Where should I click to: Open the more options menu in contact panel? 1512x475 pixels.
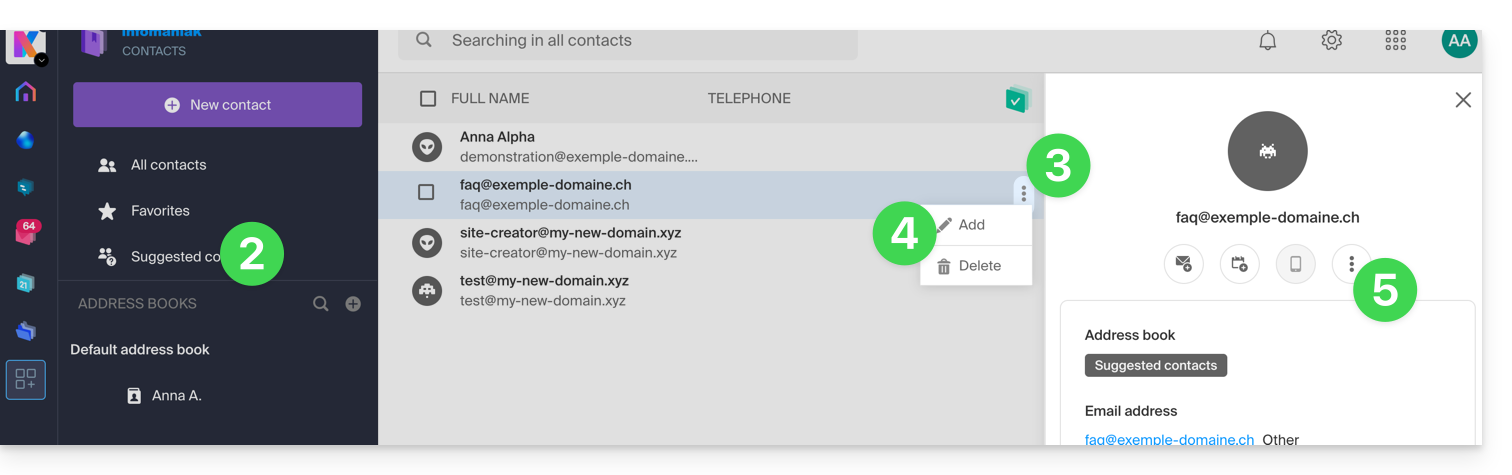pos(1351,264)
